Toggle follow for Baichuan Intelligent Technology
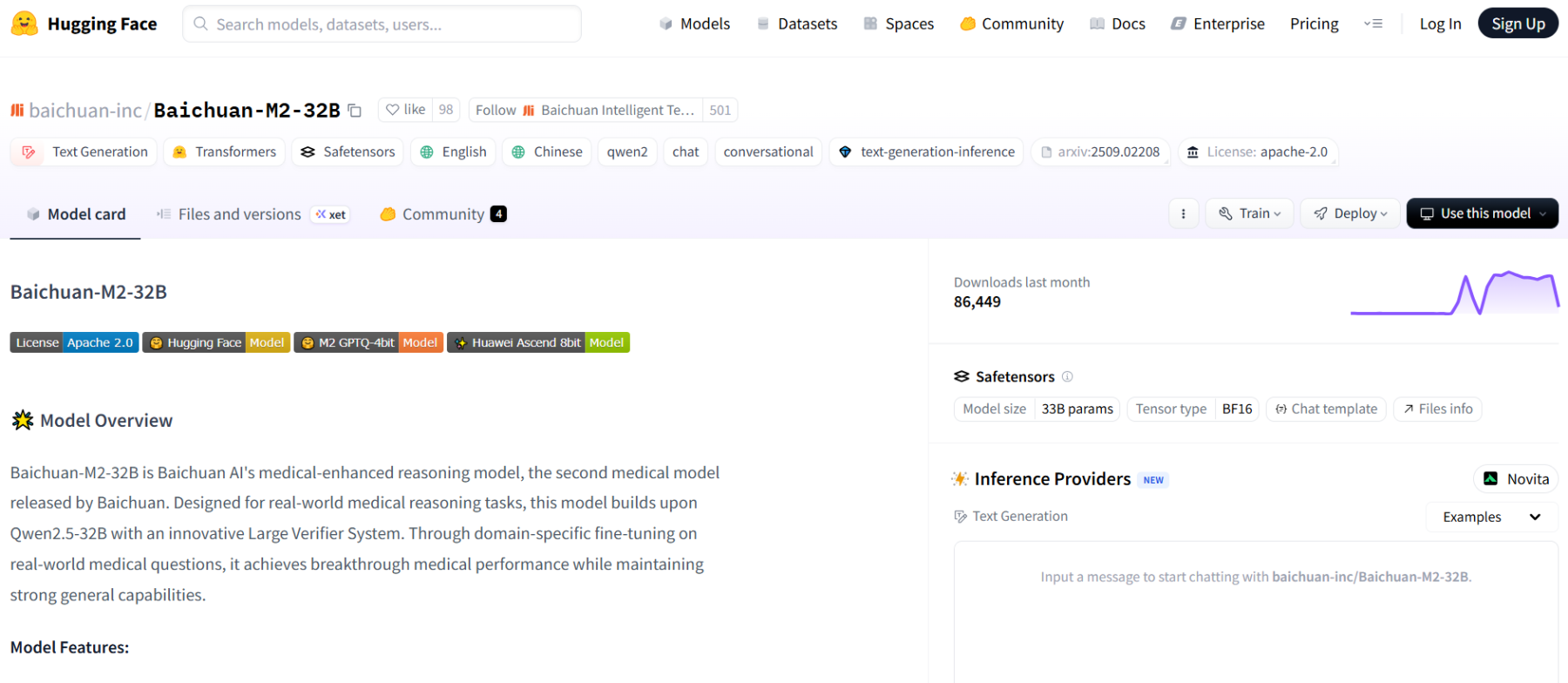This screenshot has width=1568, height=683. 585,110
